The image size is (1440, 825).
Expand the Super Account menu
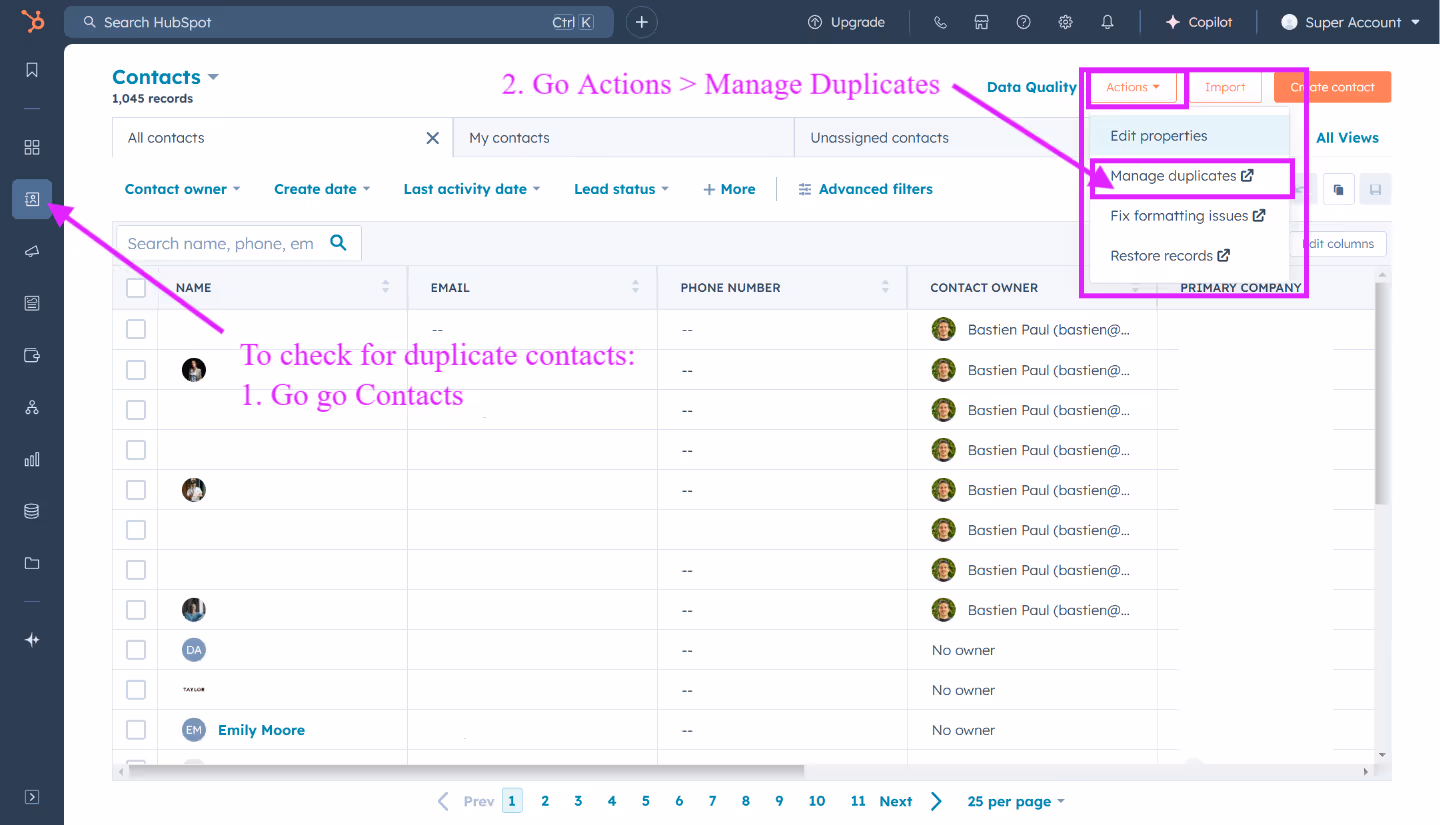pos(1349,21)
